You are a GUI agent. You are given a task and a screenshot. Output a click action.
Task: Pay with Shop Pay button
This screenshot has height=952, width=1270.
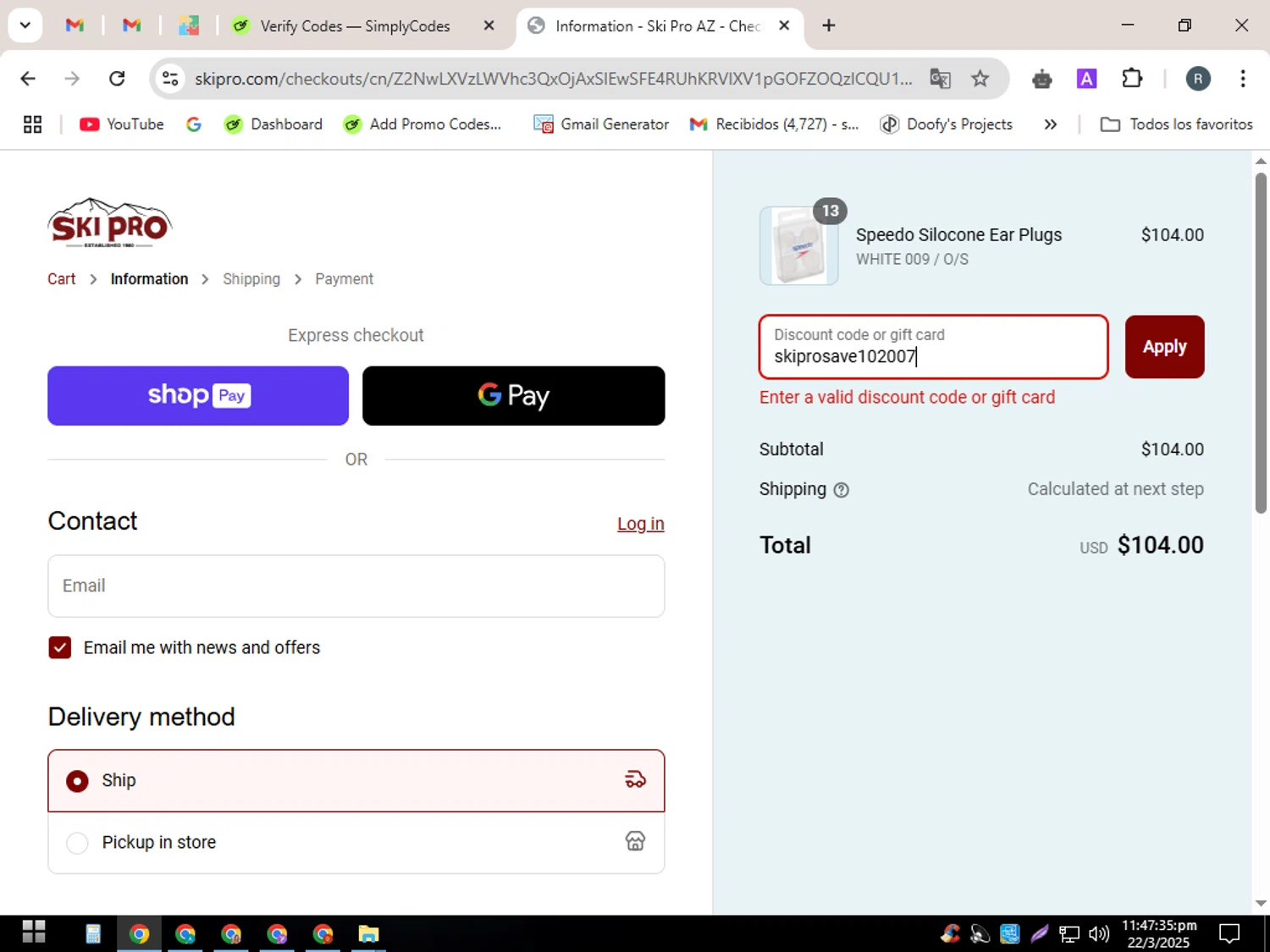(198, 396)
